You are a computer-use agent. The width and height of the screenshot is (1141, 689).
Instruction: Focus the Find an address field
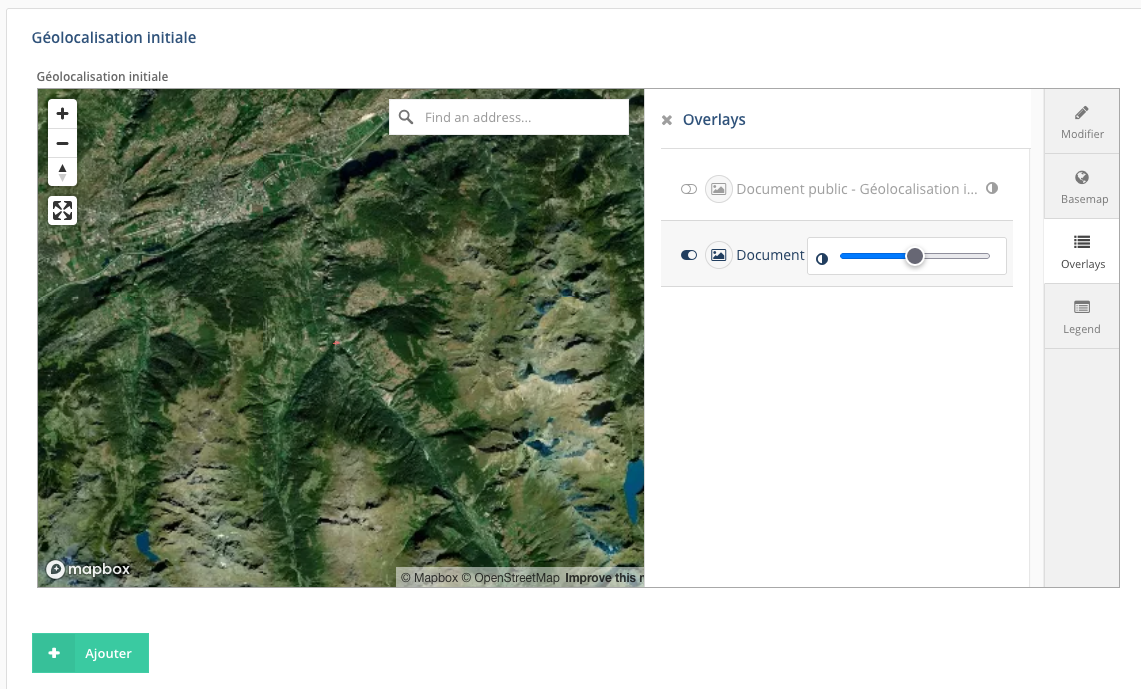(x=520, y=117)
